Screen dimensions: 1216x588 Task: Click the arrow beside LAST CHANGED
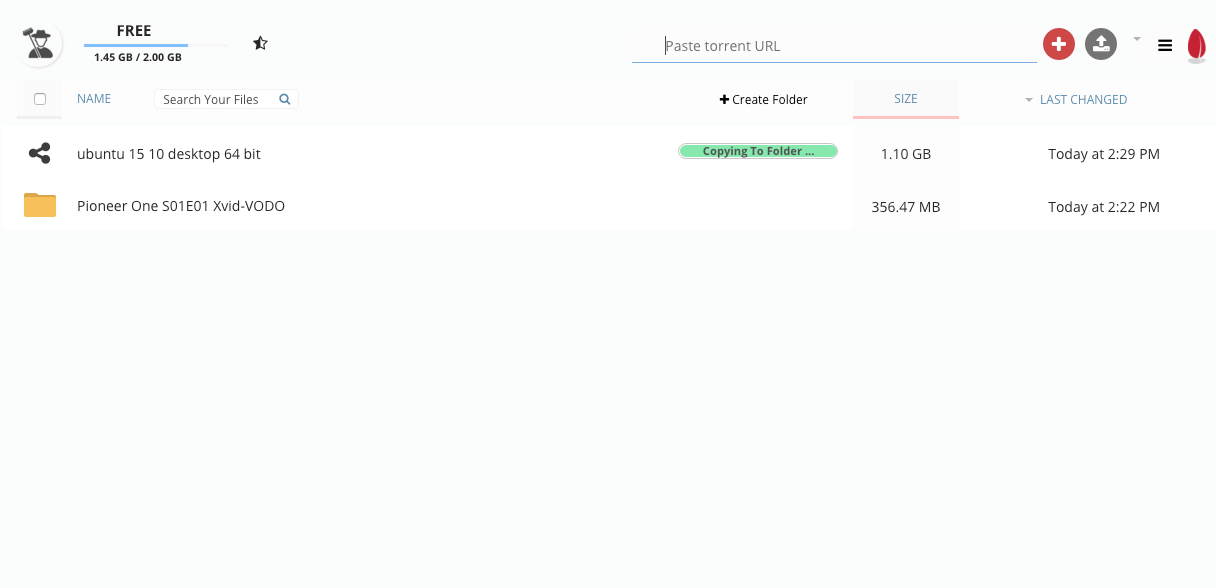pos(1029,100)
